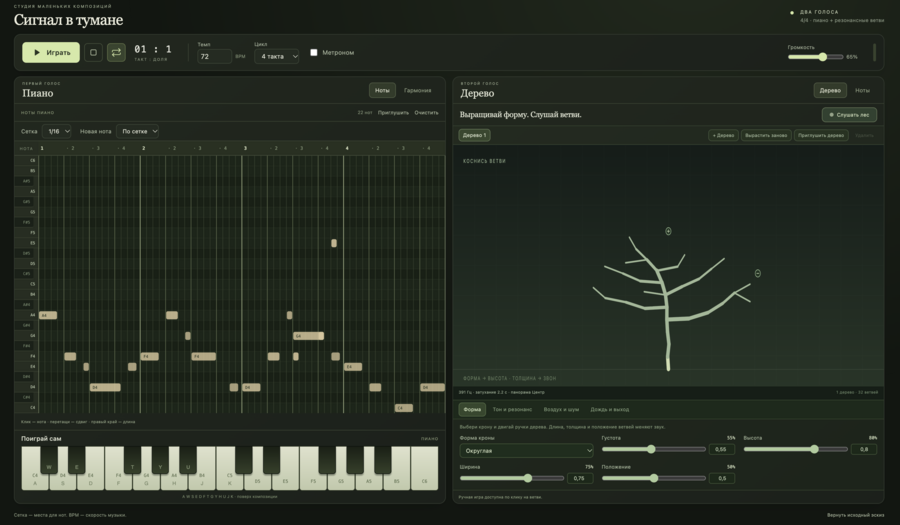Open the Цикл dropdown showing 4 такта

pyautogui.click(x=277, y=56)
